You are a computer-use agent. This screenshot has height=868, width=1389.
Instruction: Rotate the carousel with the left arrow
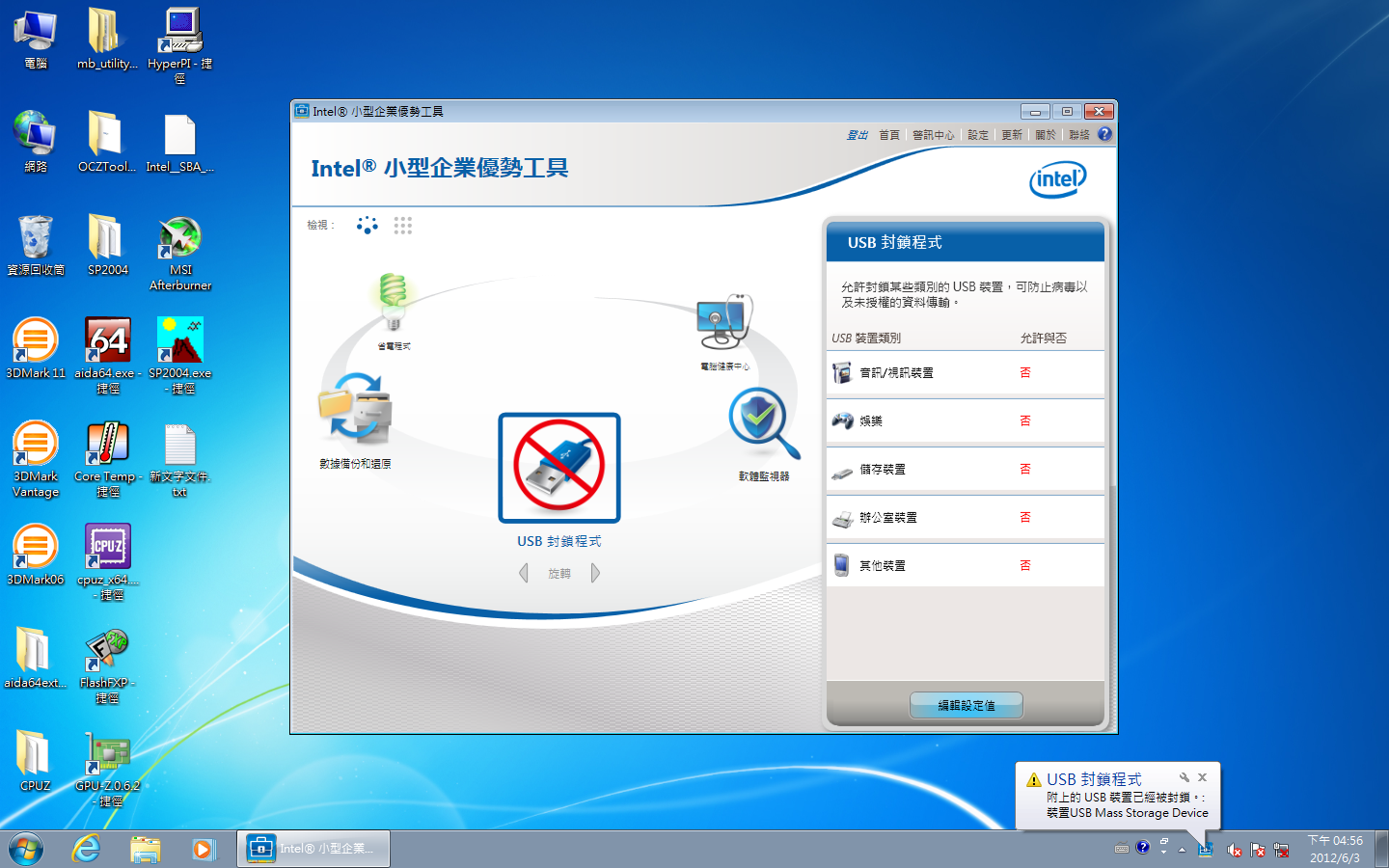(x=524, y=573)
